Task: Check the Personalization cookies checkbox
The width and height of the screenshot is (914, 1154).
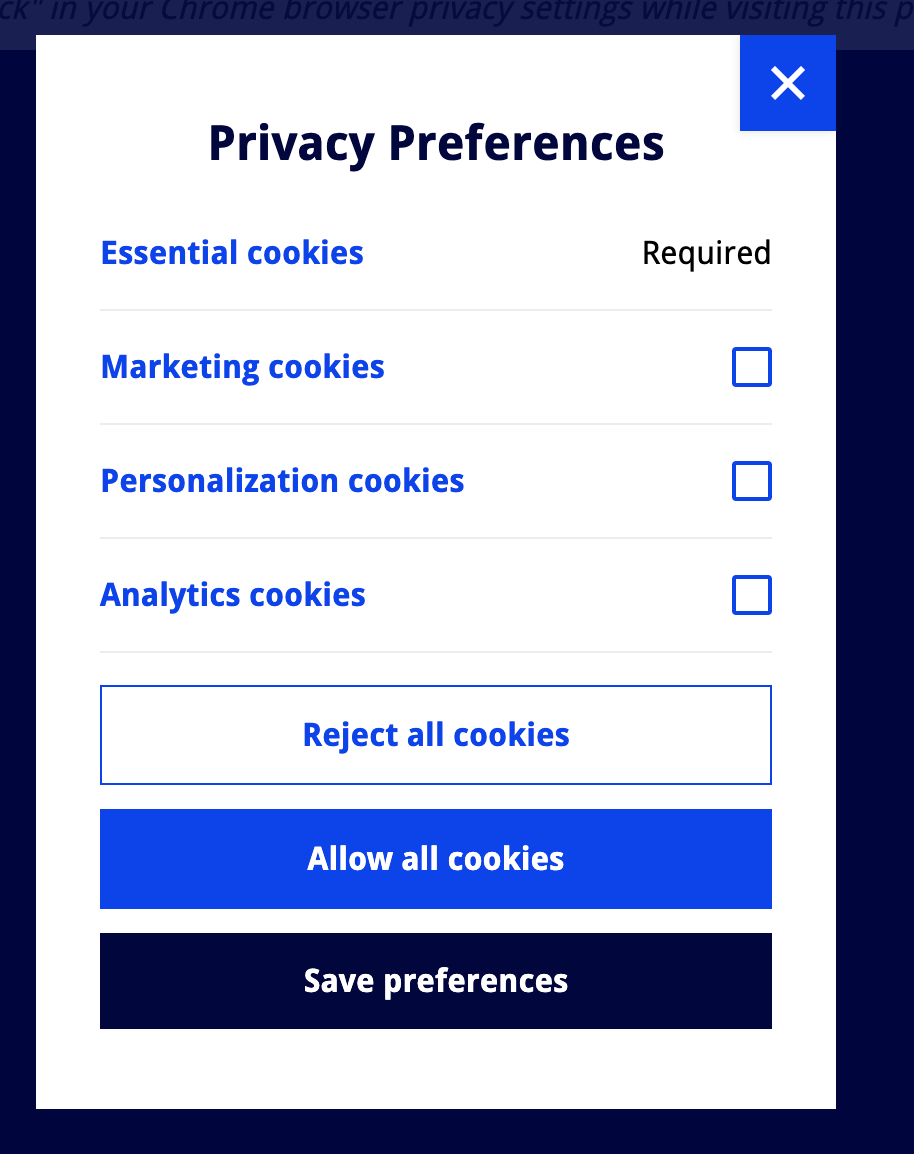Action: pos(751,481)
